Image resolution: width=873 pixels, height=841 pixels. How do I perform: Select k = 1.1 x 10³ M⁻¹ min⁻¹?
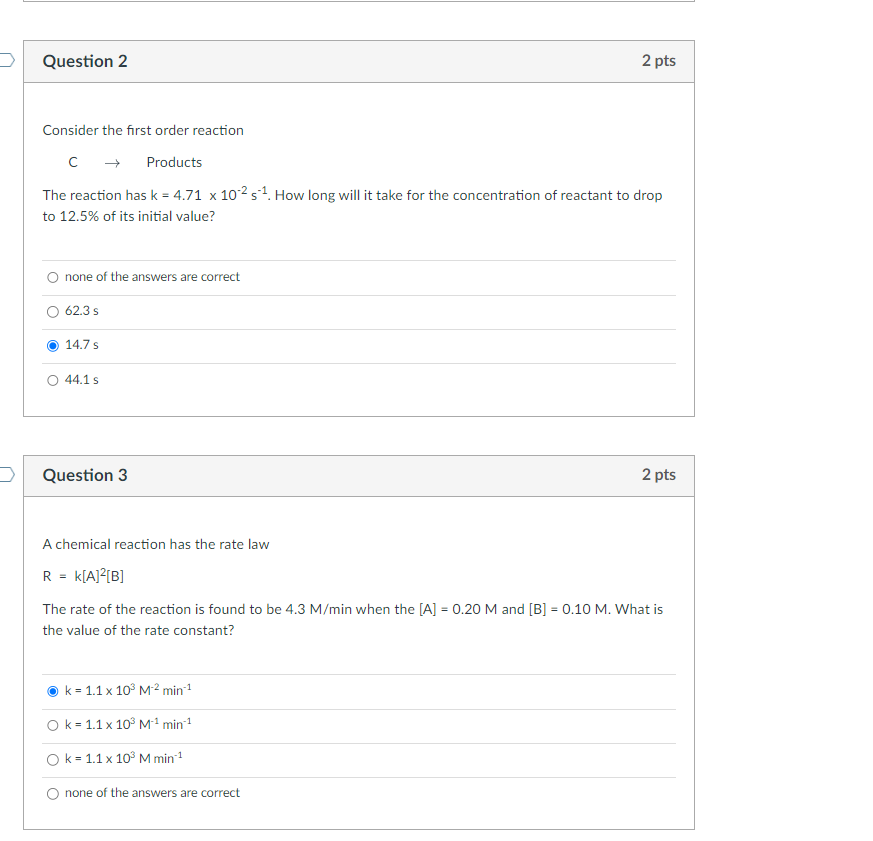52,724
